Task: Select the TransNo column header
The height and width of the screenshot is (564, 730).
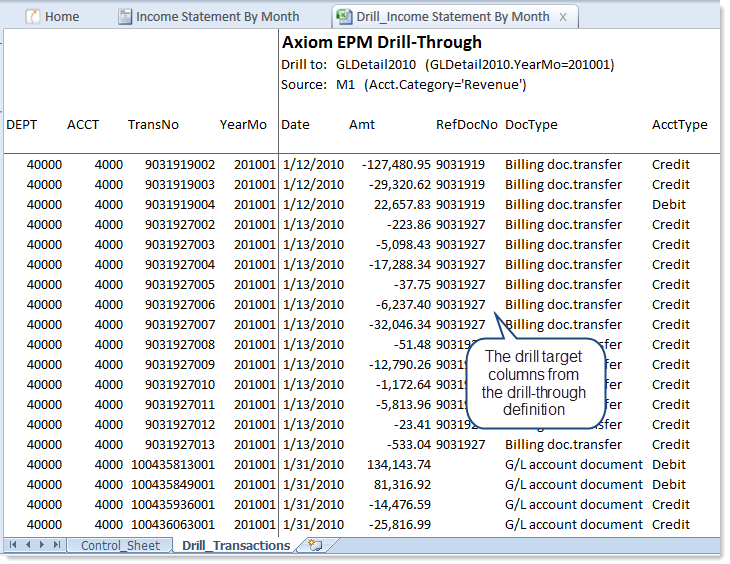Action: (x=153, y=125)
